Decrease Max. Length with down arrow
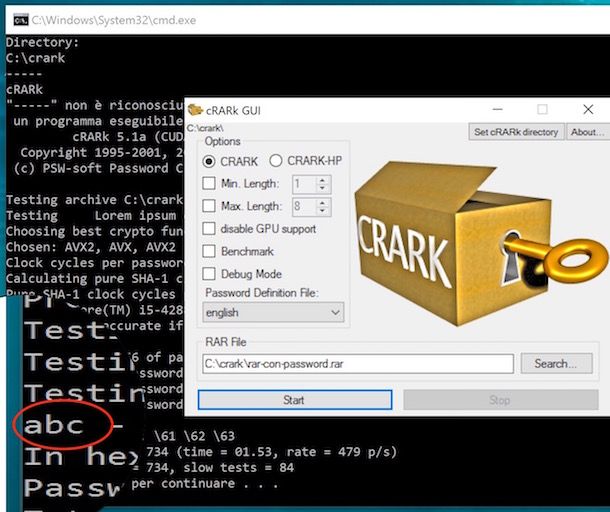 323,210
